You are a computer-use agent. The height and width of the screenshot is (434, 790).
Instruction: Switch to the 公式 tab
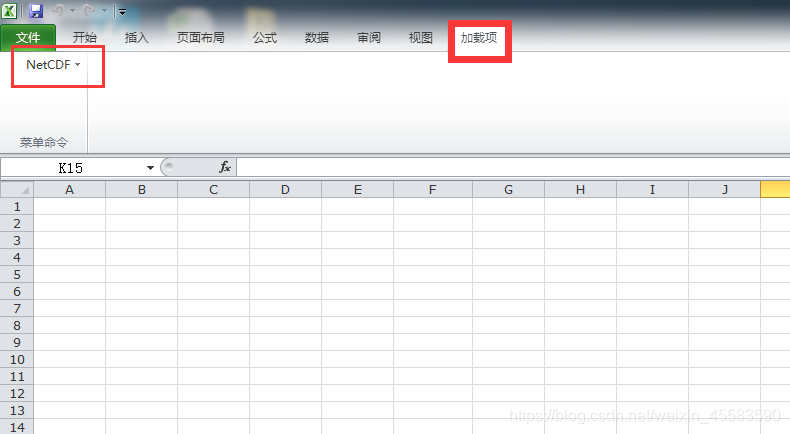(x=265, y=37)
